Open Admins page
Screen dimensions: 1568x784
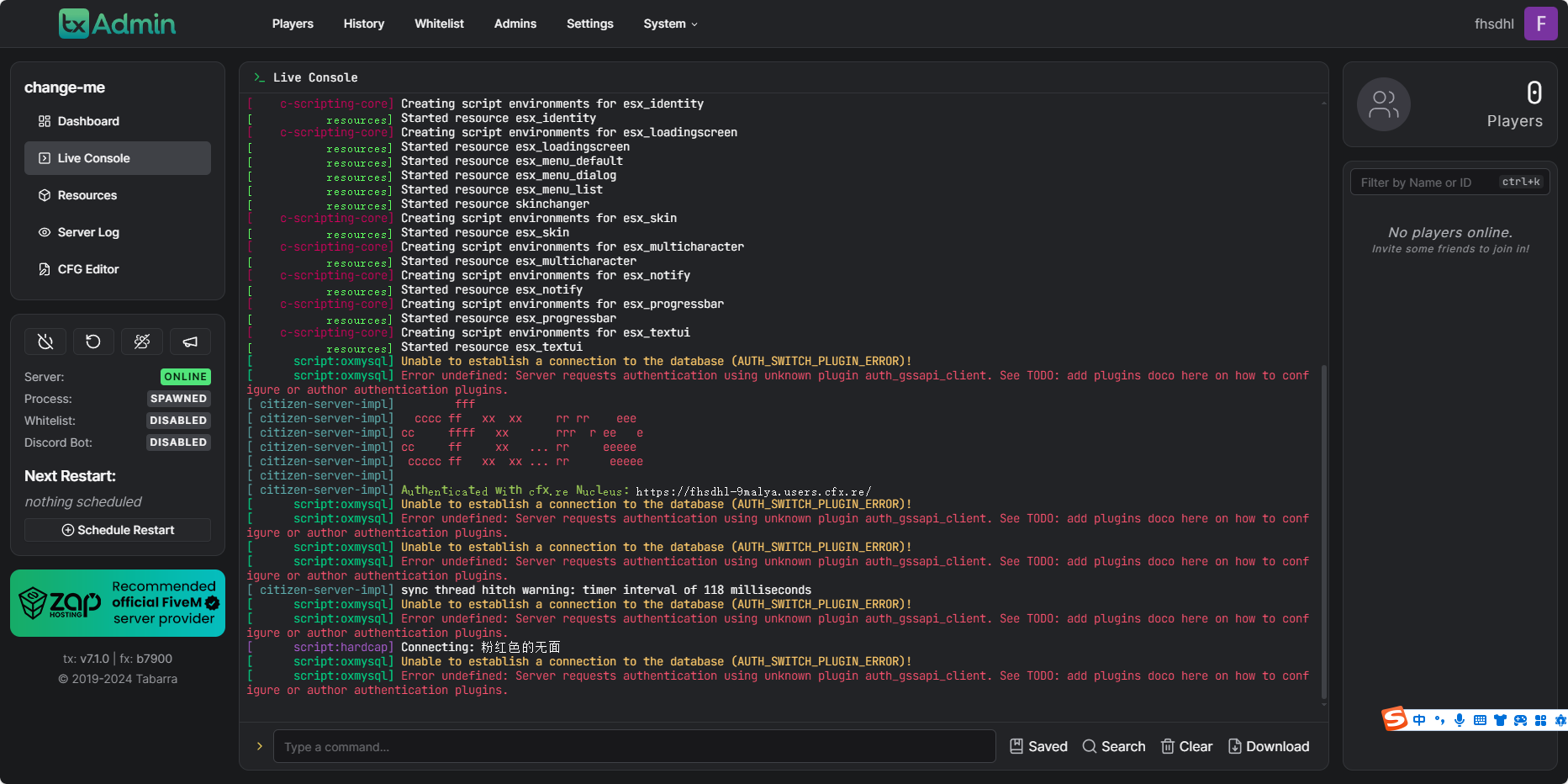(x=515, y=24)
